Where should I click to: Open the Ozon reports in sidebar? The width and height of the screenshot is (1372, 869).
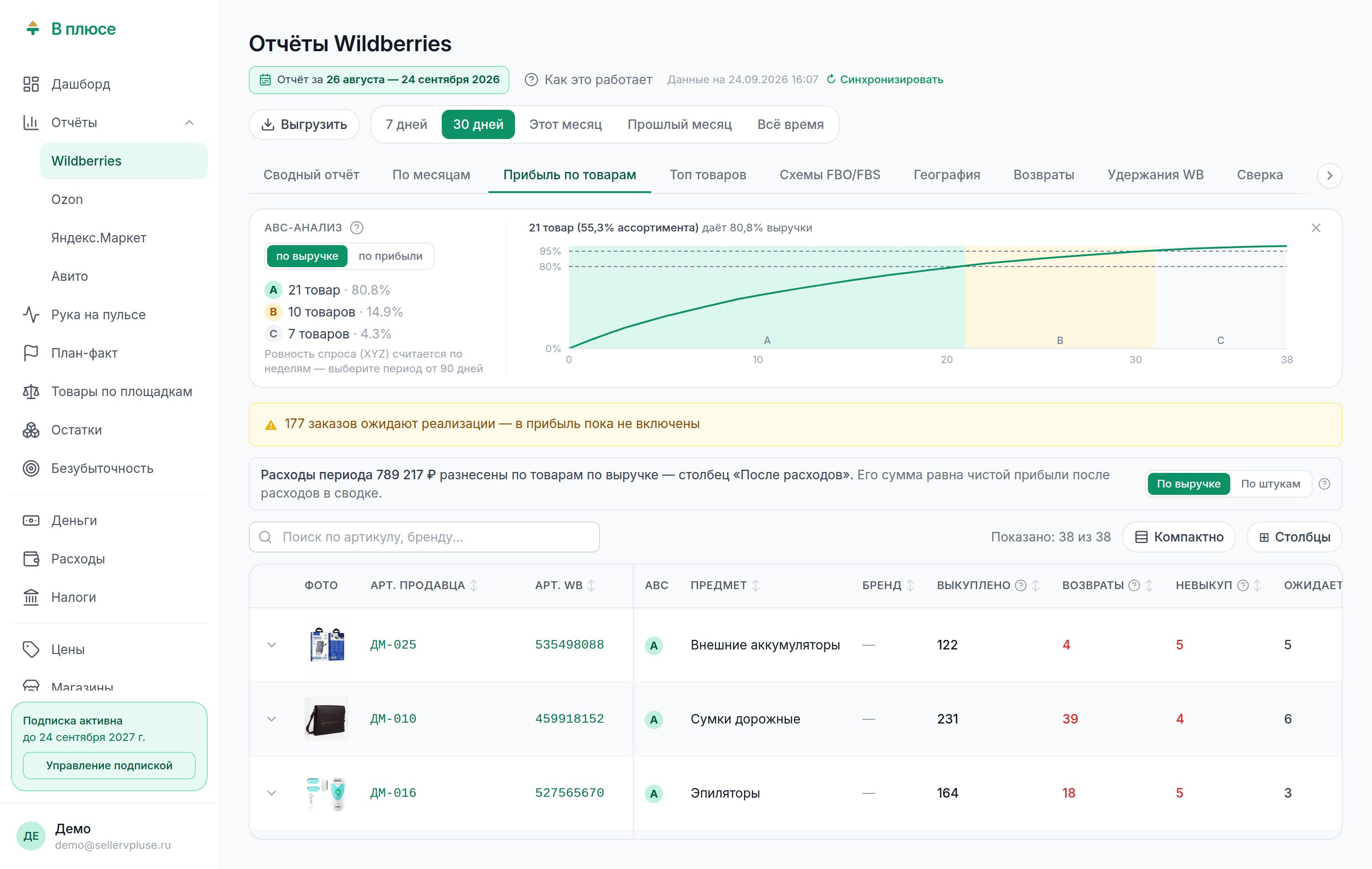(x=123, y=199)
